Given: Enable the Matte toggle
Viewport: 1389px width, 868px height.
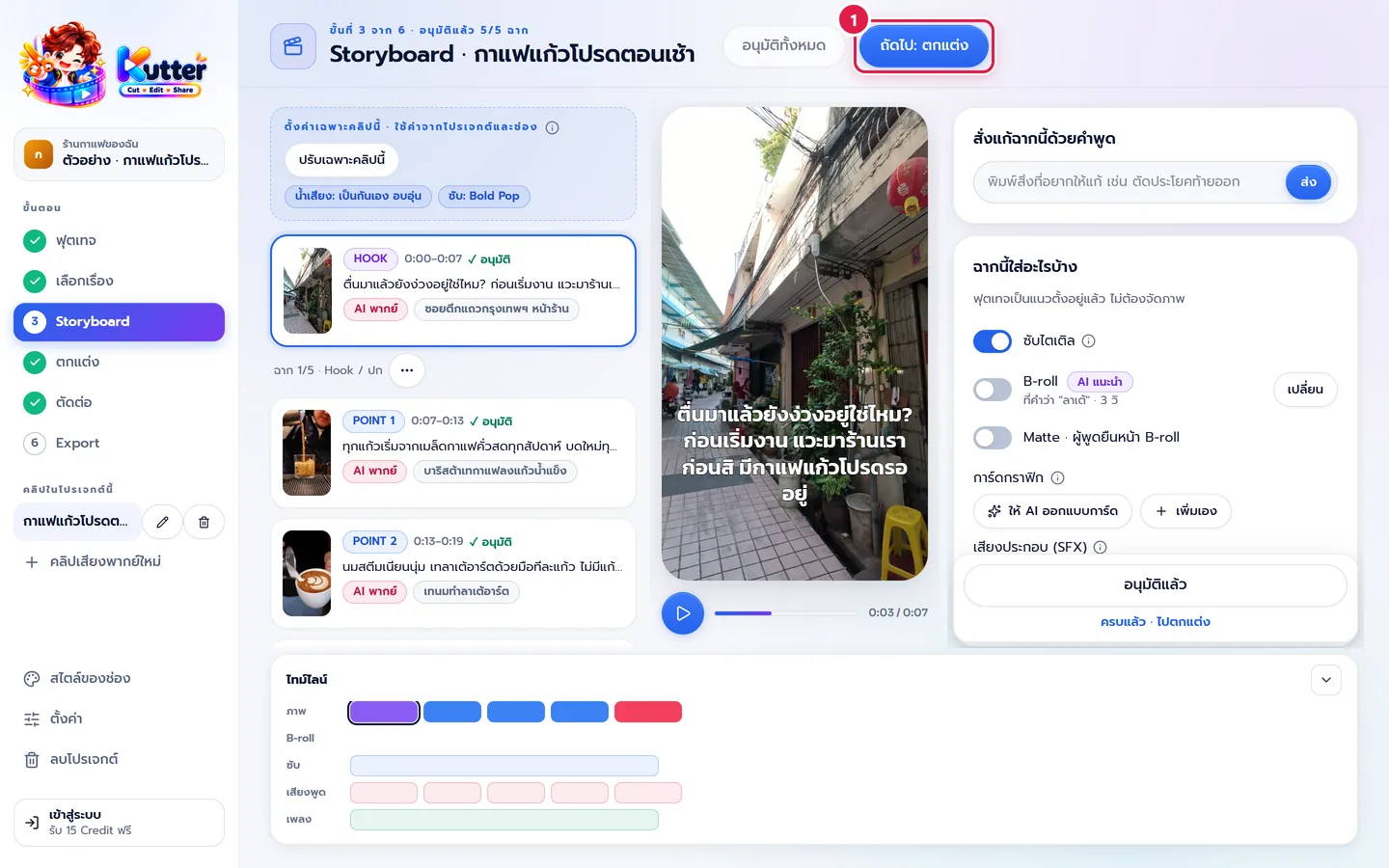Looking at the screenshot, I should [x=993, y=438].
